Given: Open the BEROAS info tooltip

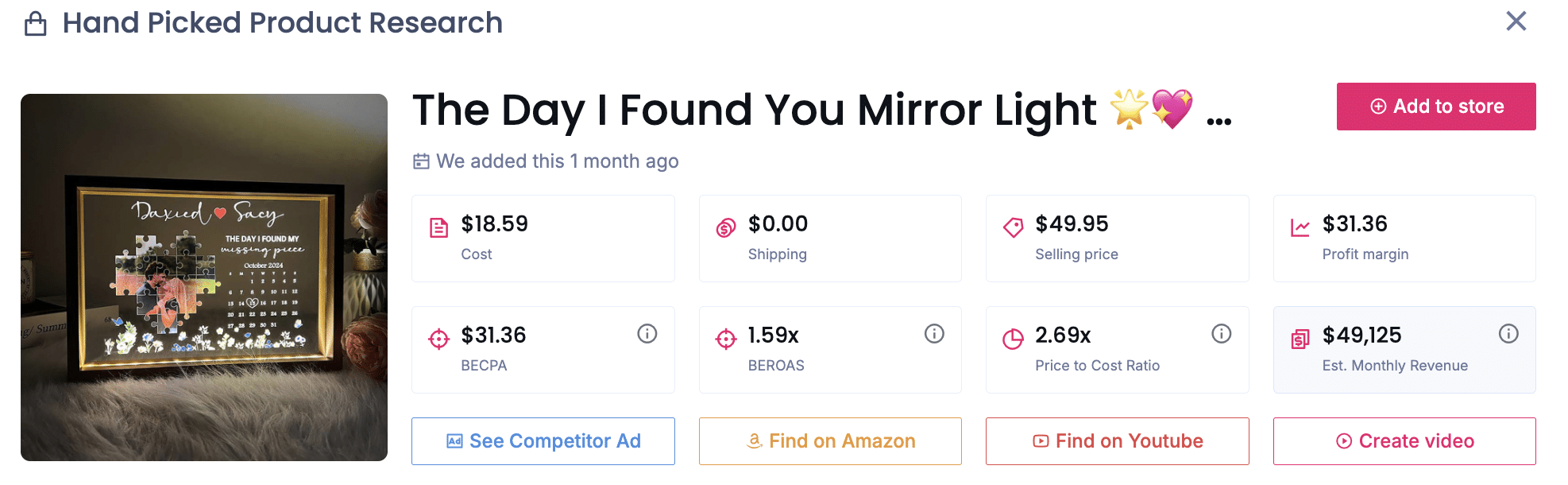Looking at the screenshot, I should 934,333.
